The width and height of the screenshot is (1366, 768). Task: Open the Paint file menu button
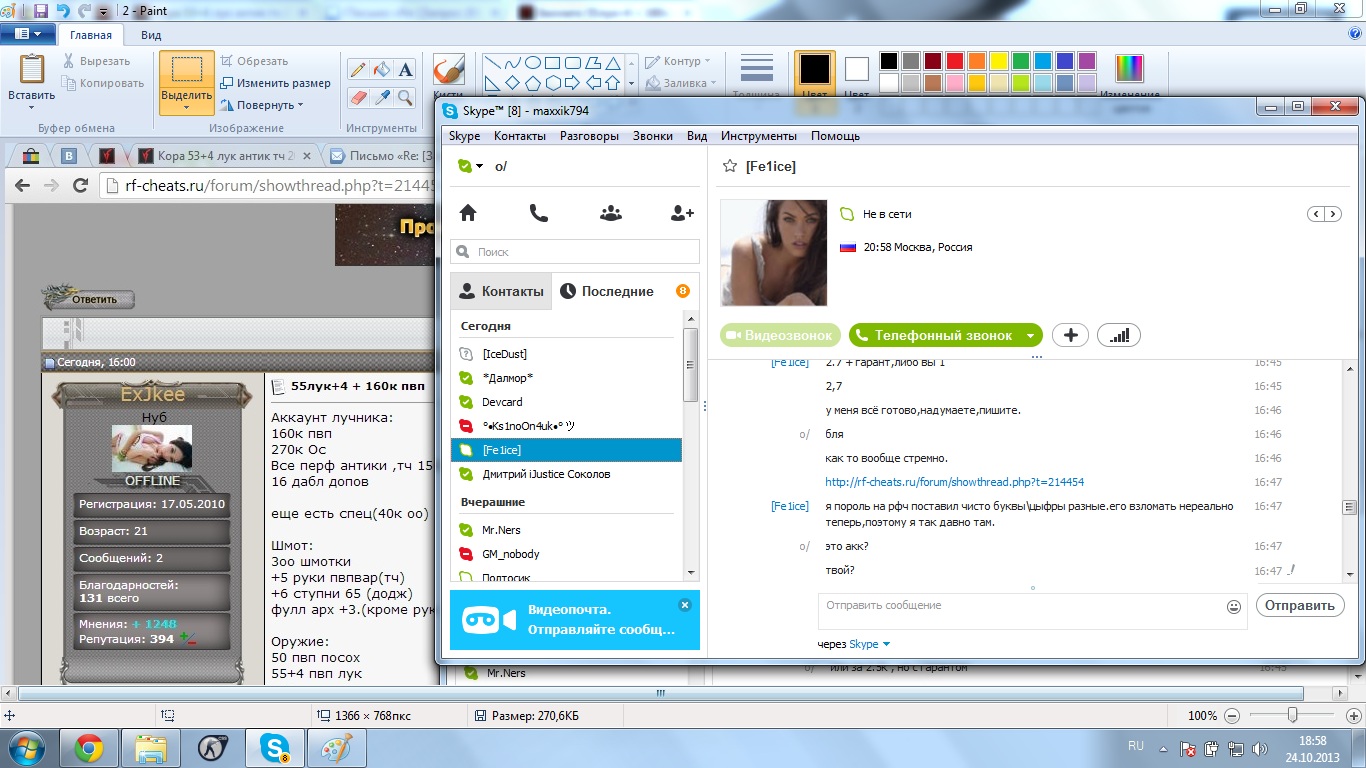point(26,33)
